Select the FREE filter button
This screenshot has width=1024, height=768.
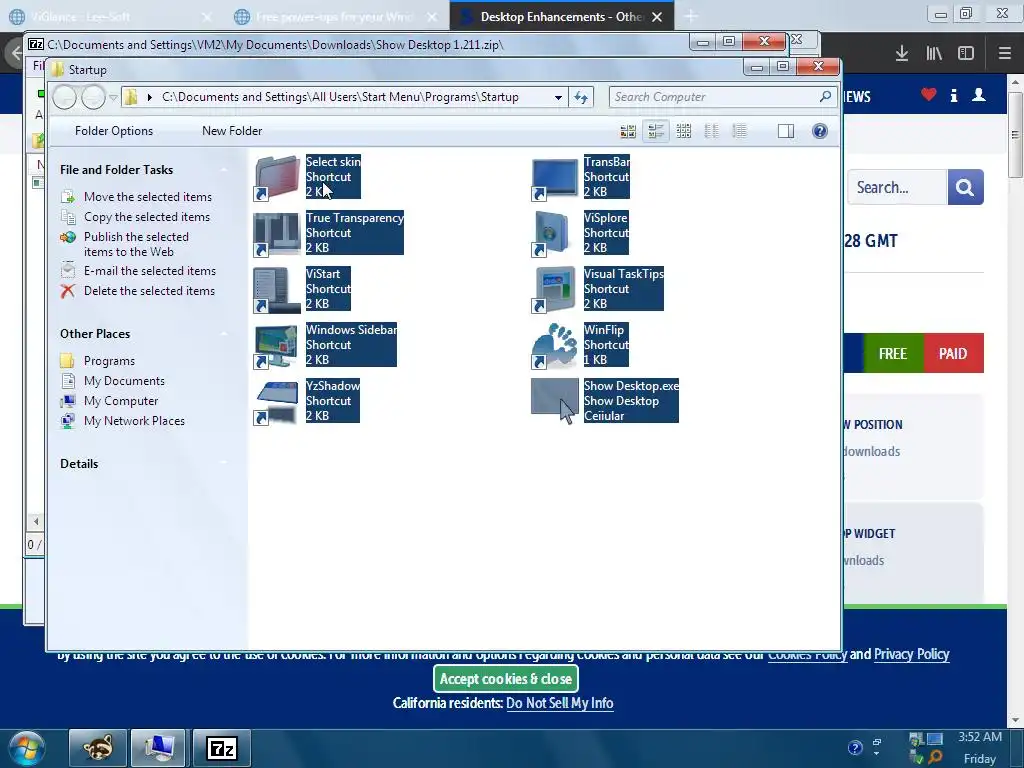tap(893, 353)
